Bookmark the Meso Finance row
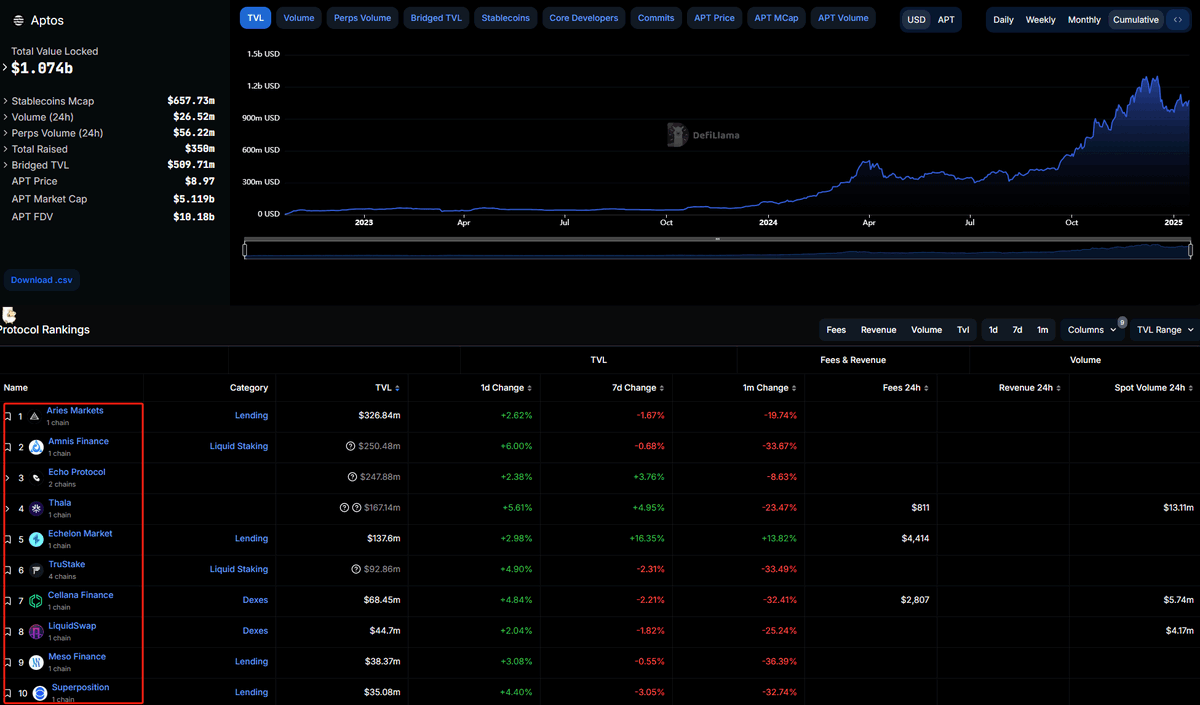Screen dimensions: 1200x705 click(8, 662)
